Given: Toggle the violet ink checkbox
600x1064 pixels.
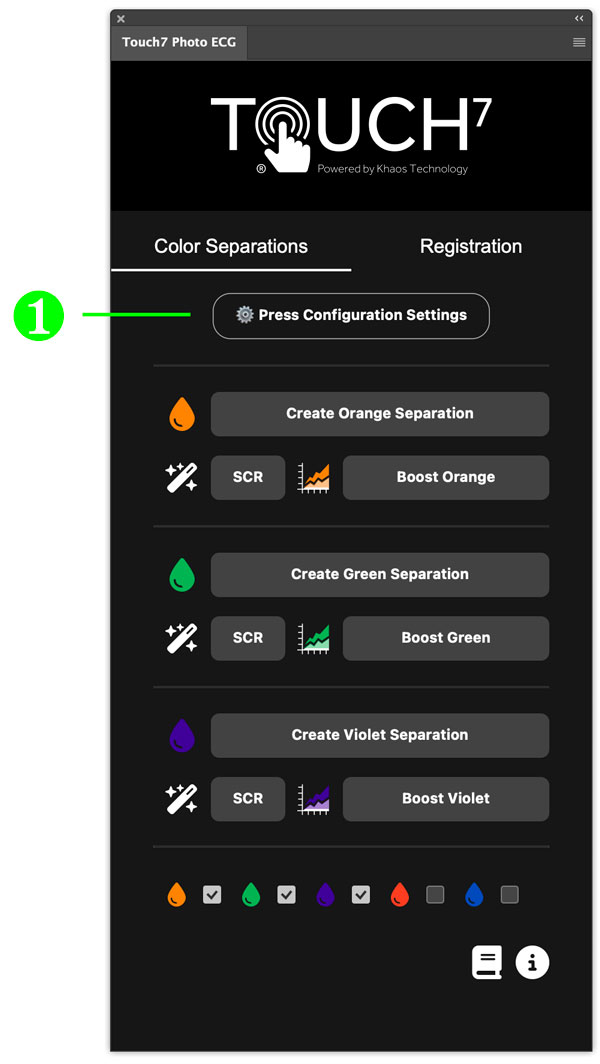Looking at the screenshot, I should tap(361, 895).
